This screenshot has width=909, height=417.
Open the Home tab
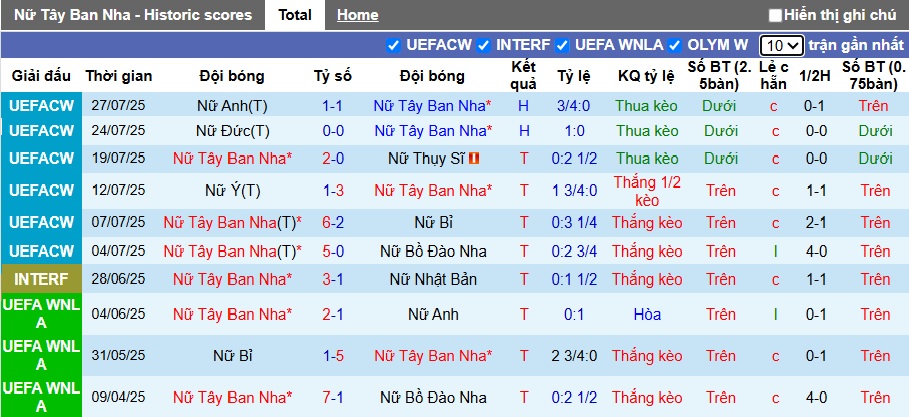point(357,15)
